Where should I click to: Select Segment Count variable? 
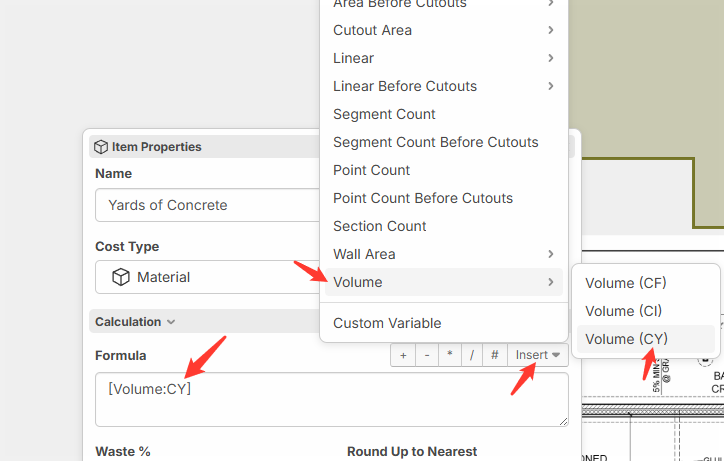point(443,114)
